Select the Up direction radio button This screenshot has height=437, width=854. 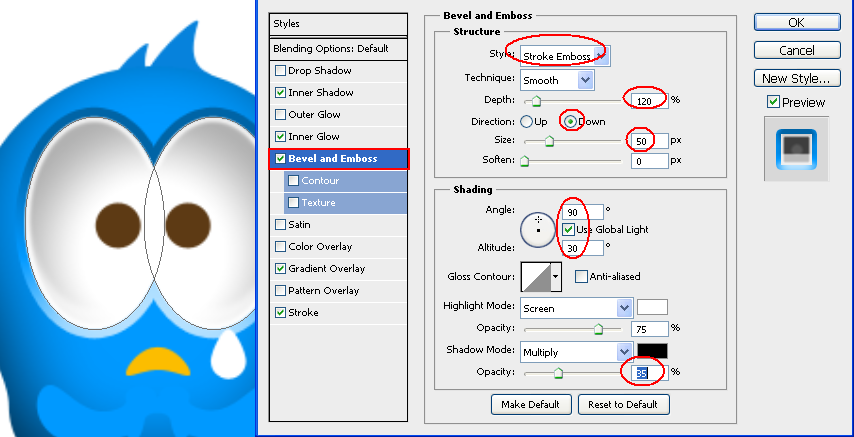526,122
